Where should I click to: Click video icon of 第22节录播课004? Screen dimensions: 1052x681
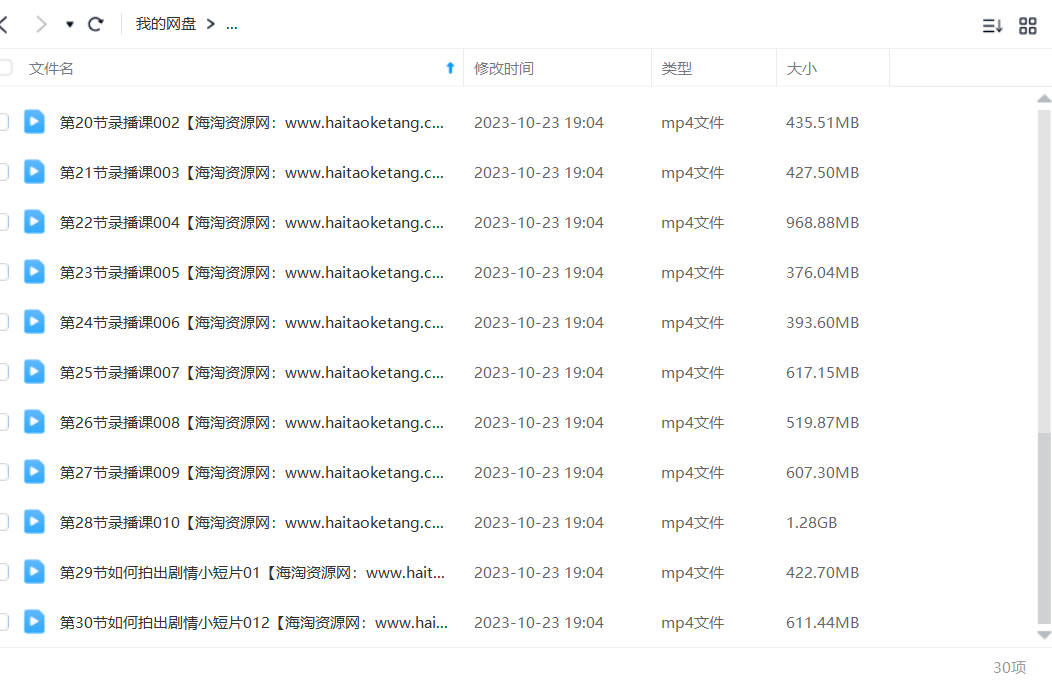coord(34,222)
